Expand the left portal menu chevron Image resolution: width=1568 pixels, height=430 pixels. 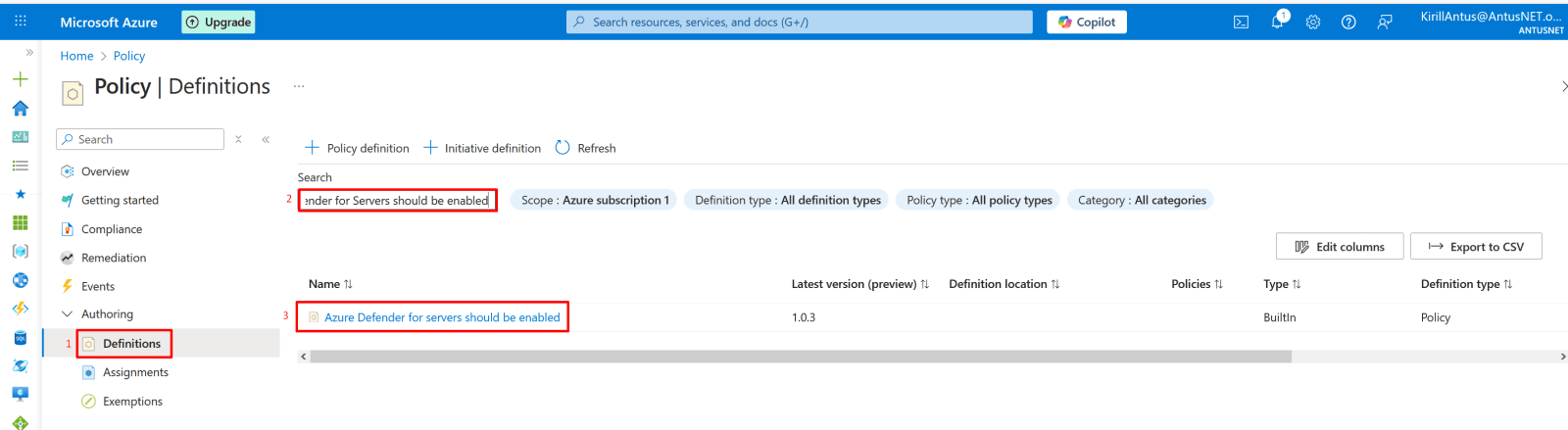point(29,53)
